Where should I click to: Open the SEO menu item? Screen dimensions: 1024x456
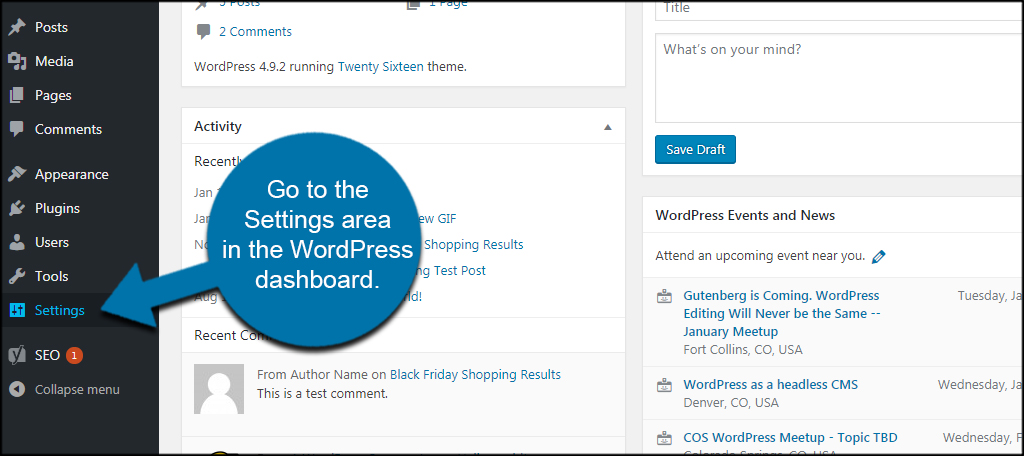click(48, 355)
